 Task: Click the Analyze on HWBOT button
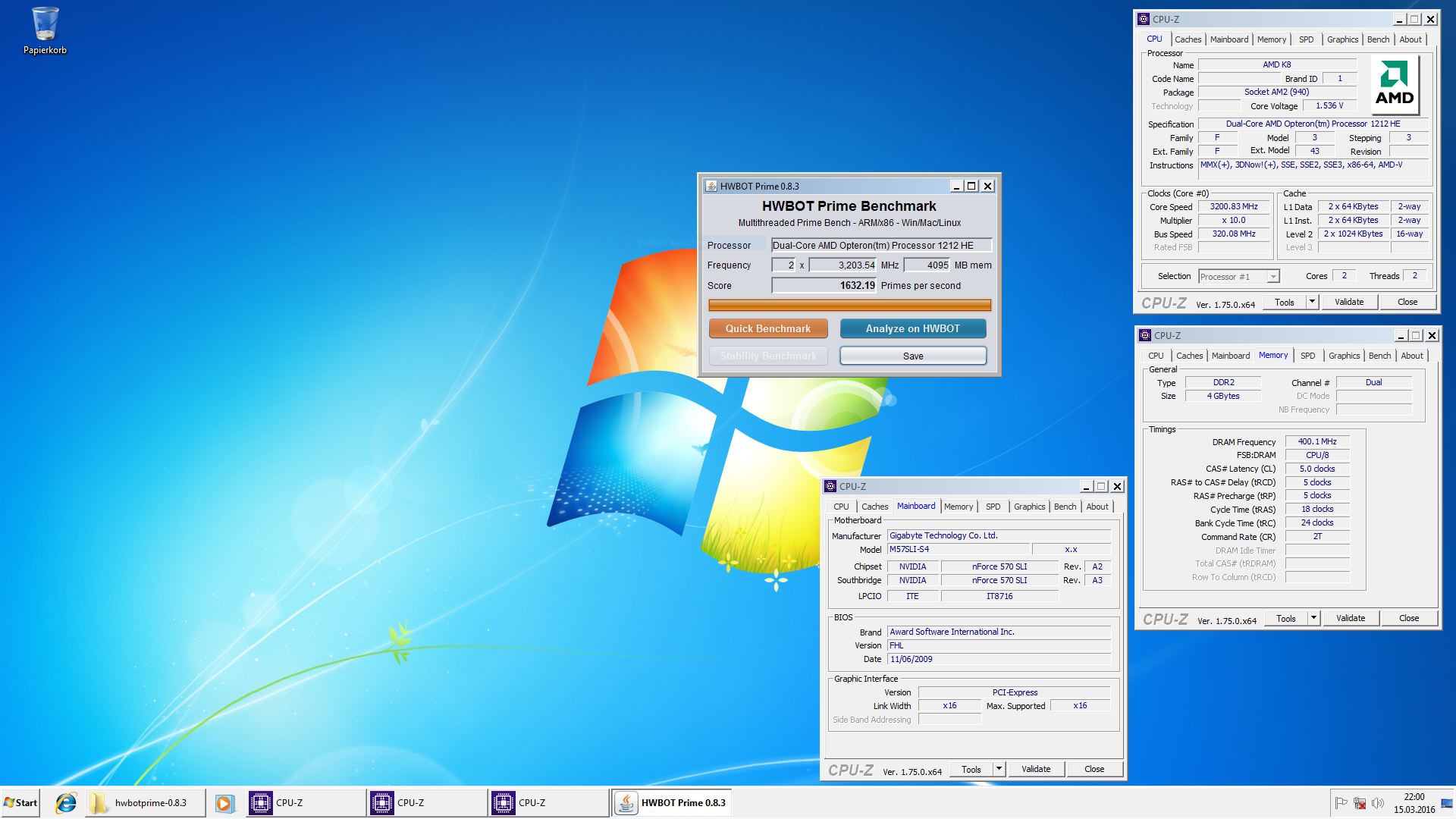coord(913,328)
